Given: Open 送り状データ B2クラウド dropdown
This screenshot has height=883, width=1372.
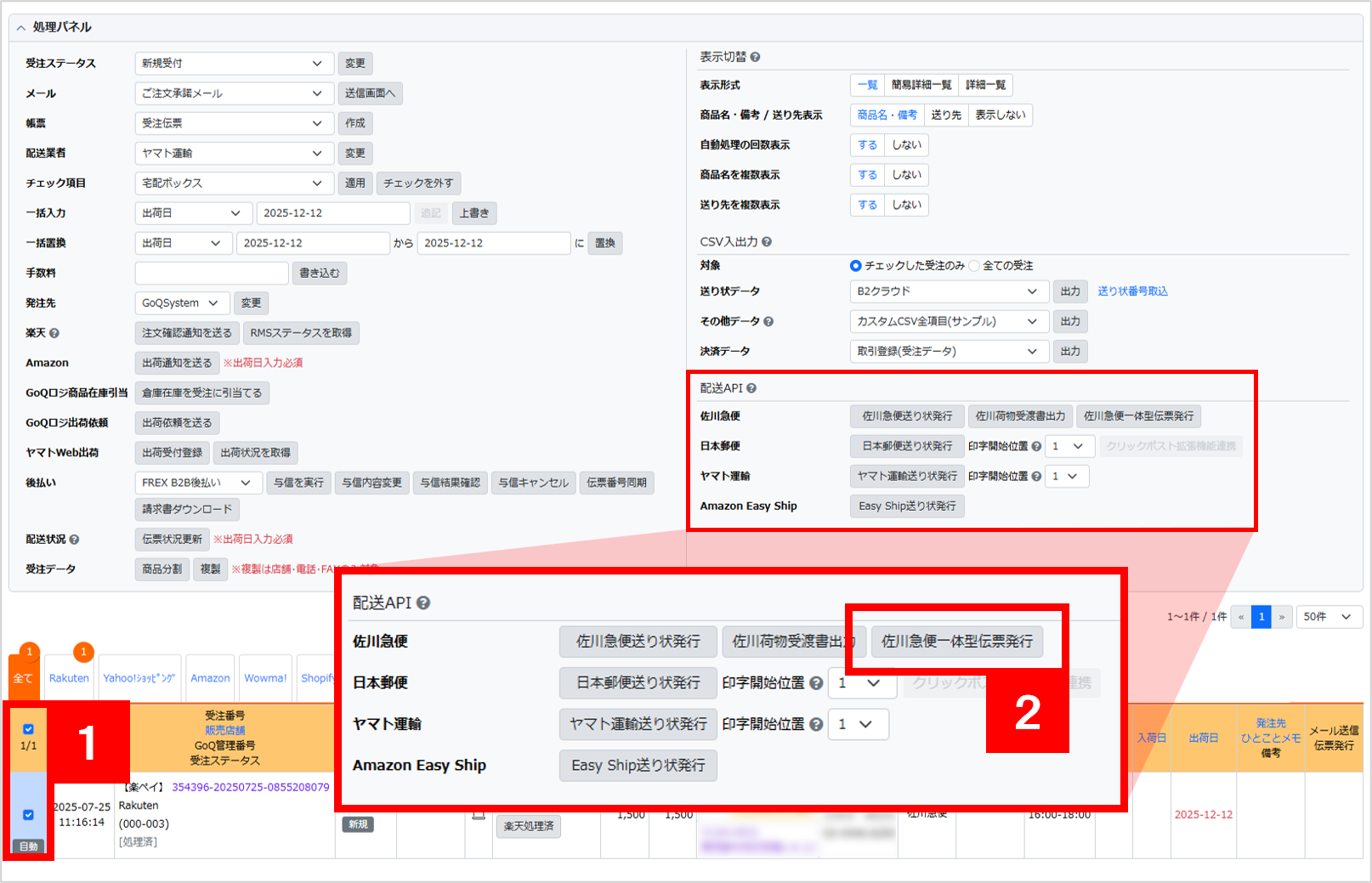Looking at the screenshot, I should pyautogui.click(x=947, y=292).
